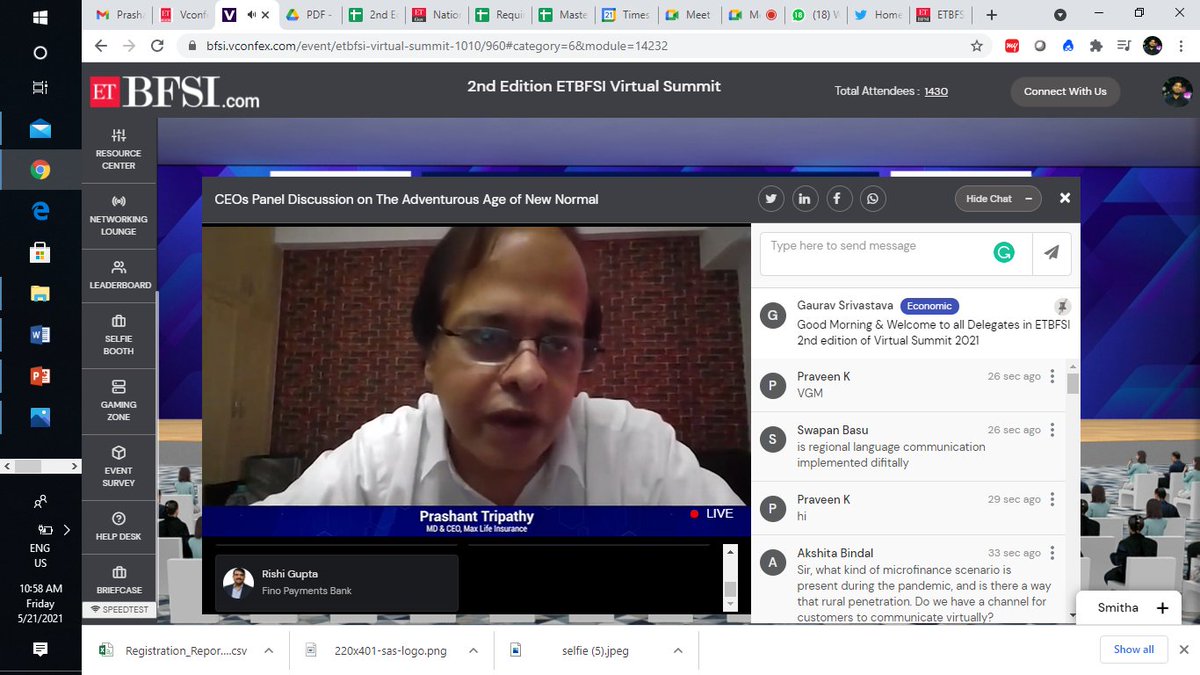Close the downloads bar
The width and height of the screenshot is (1200, 675).
coord(1185,650)
